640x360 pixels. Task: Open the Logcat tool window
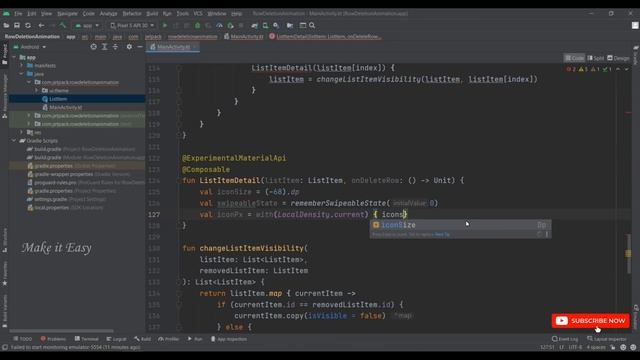point(116,339)
